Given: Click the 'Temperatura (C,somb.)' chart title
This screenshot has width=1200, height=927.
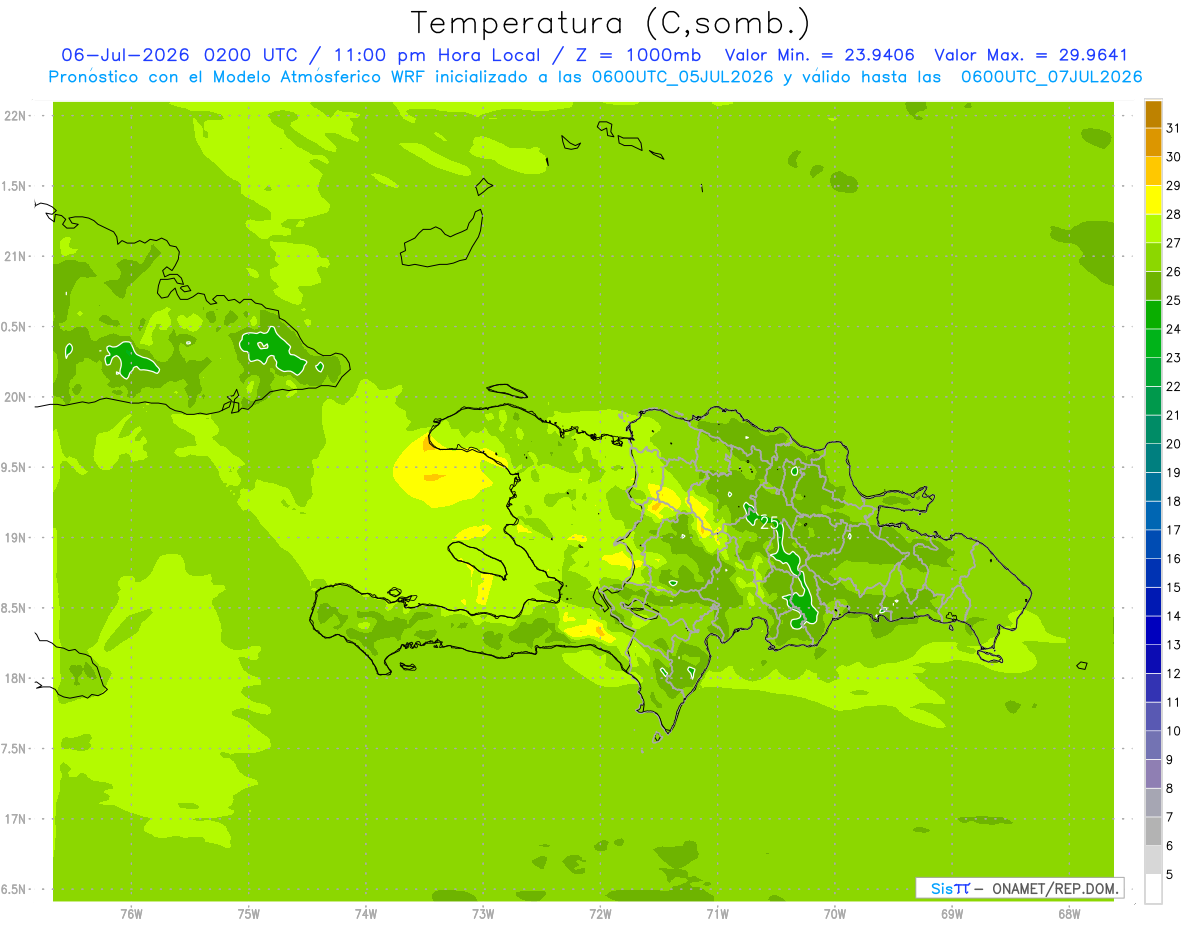Looking at the screenshot, I should pos(610,23).
